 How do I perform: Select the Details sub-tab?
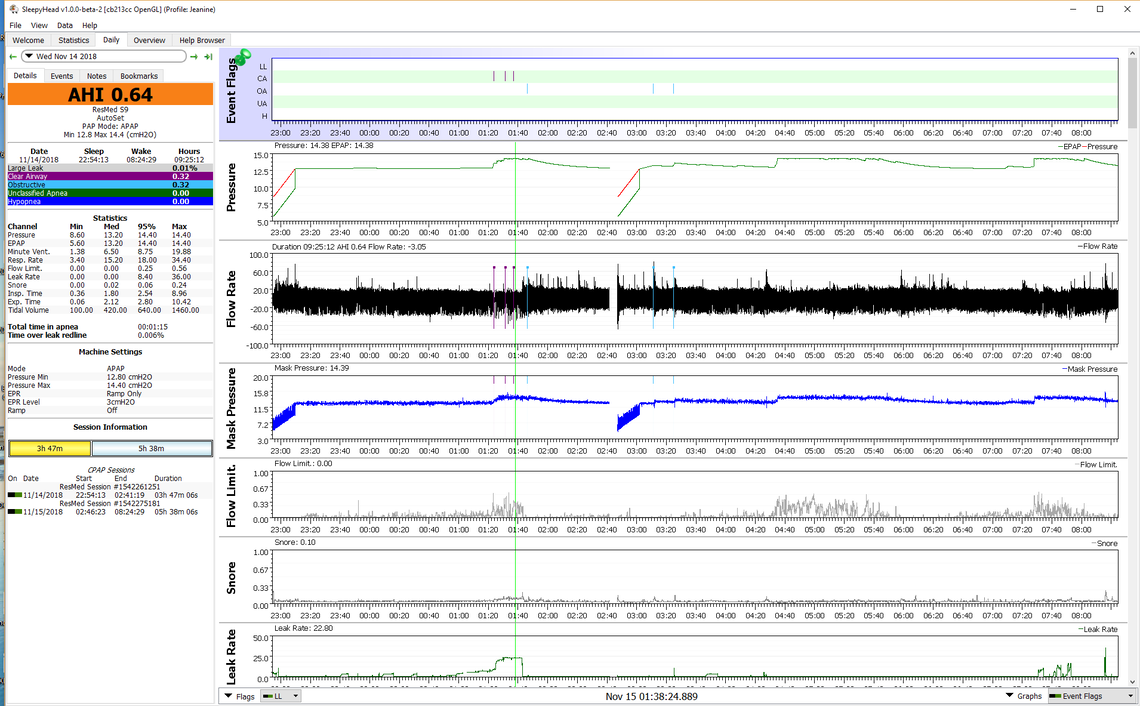tap(25, 76)
